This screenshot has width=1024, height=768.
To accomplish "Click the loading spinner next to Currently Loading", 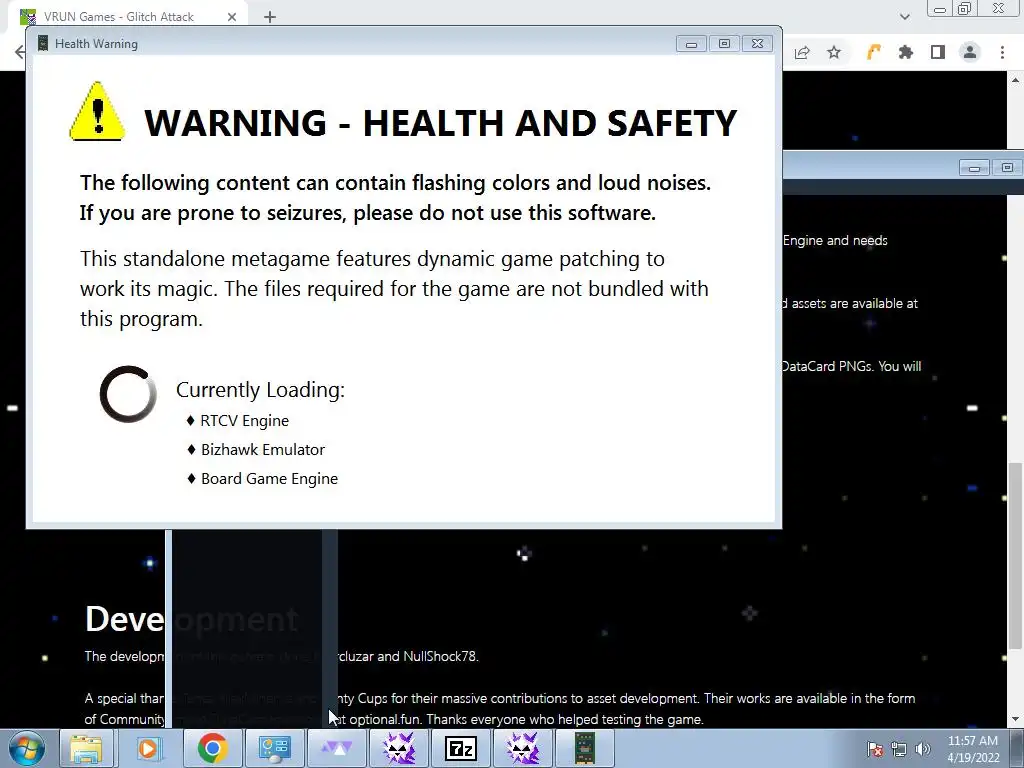I will tap(128, 394).
